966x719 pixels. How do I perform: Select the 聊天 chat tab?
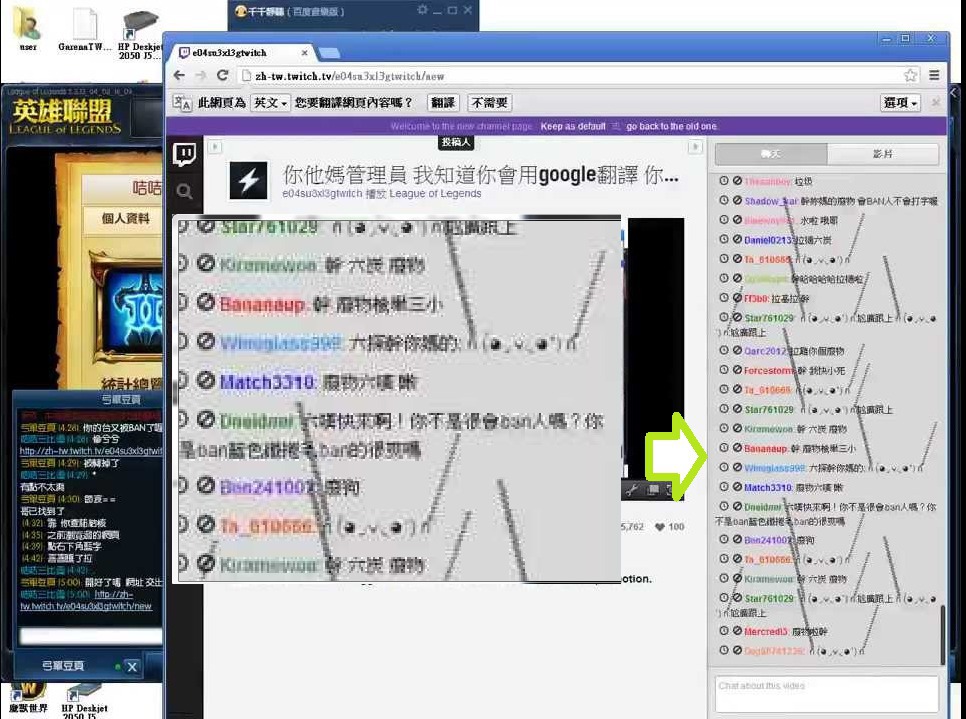point(771,153)
